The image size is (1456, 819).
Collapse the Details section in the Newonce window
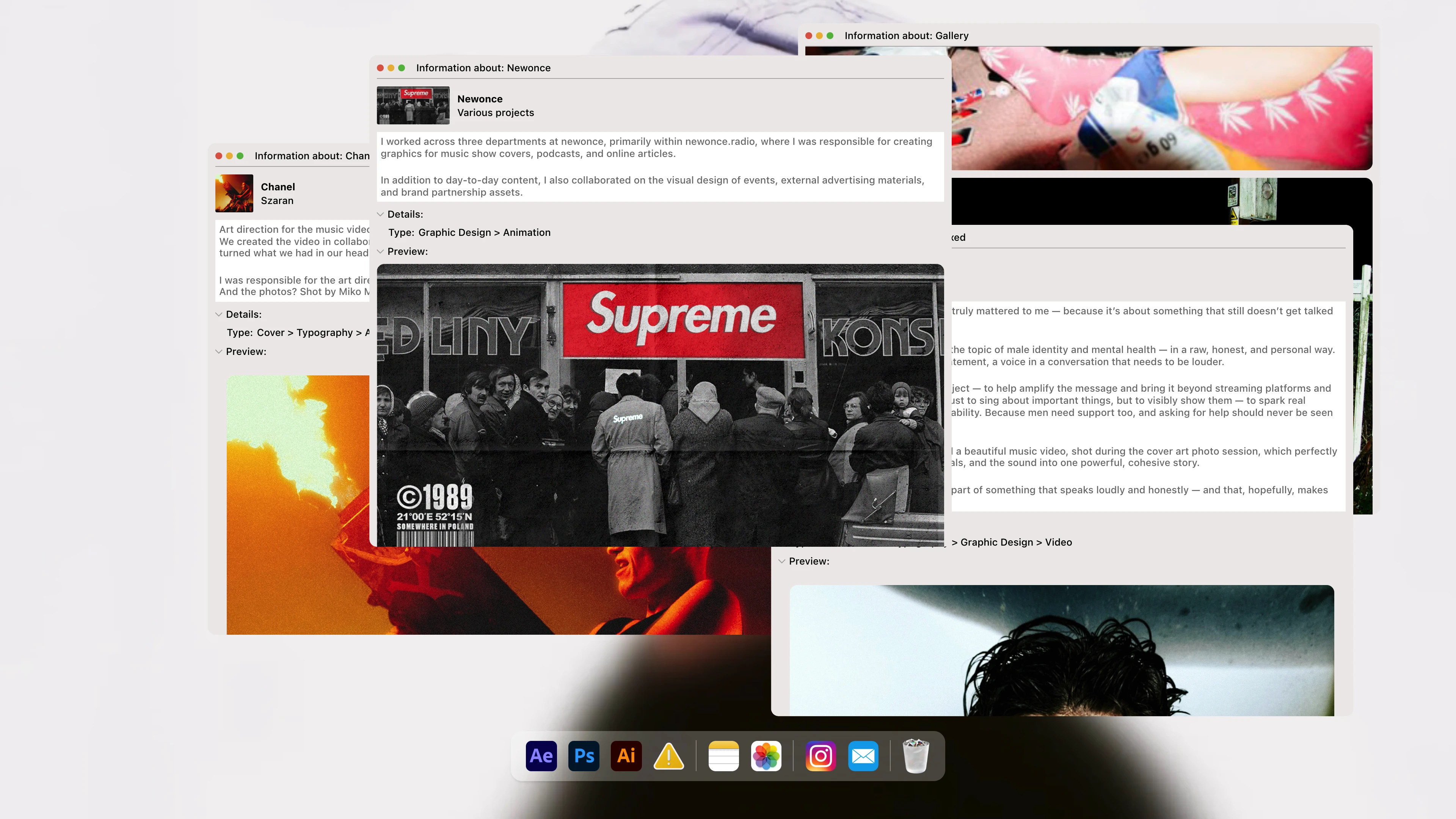pyautogui.click(x=381, y=214)
